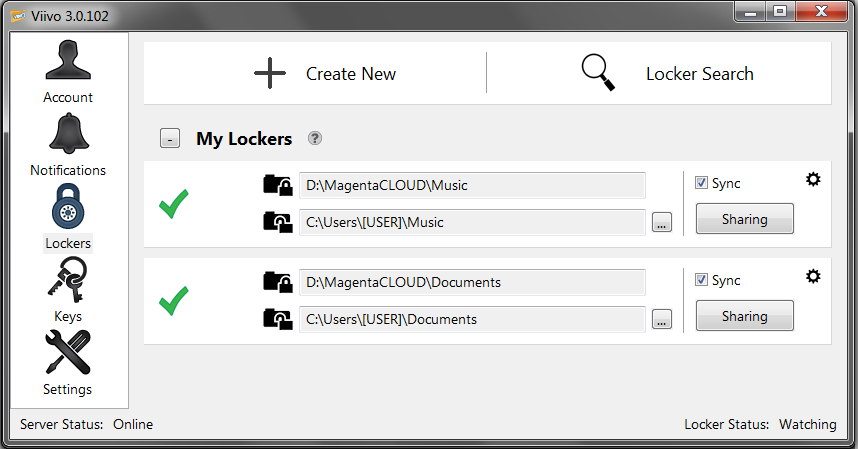The width and height of the screenshot is (858, 449).
Task: Open Notifications bell icon
Action: click(x=68, y=135)
